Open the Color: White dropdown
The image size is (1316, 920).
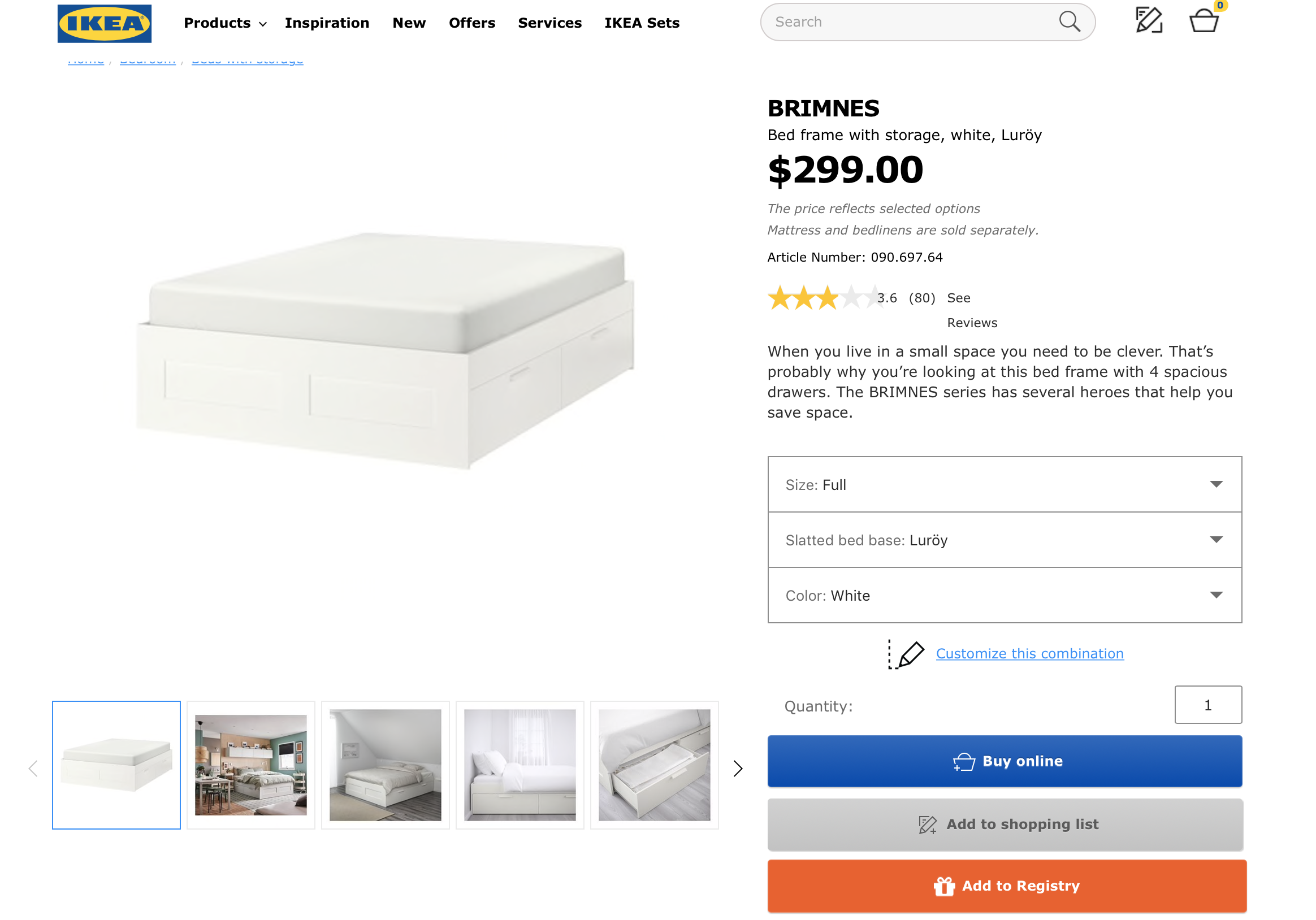tap(1004, 595)
